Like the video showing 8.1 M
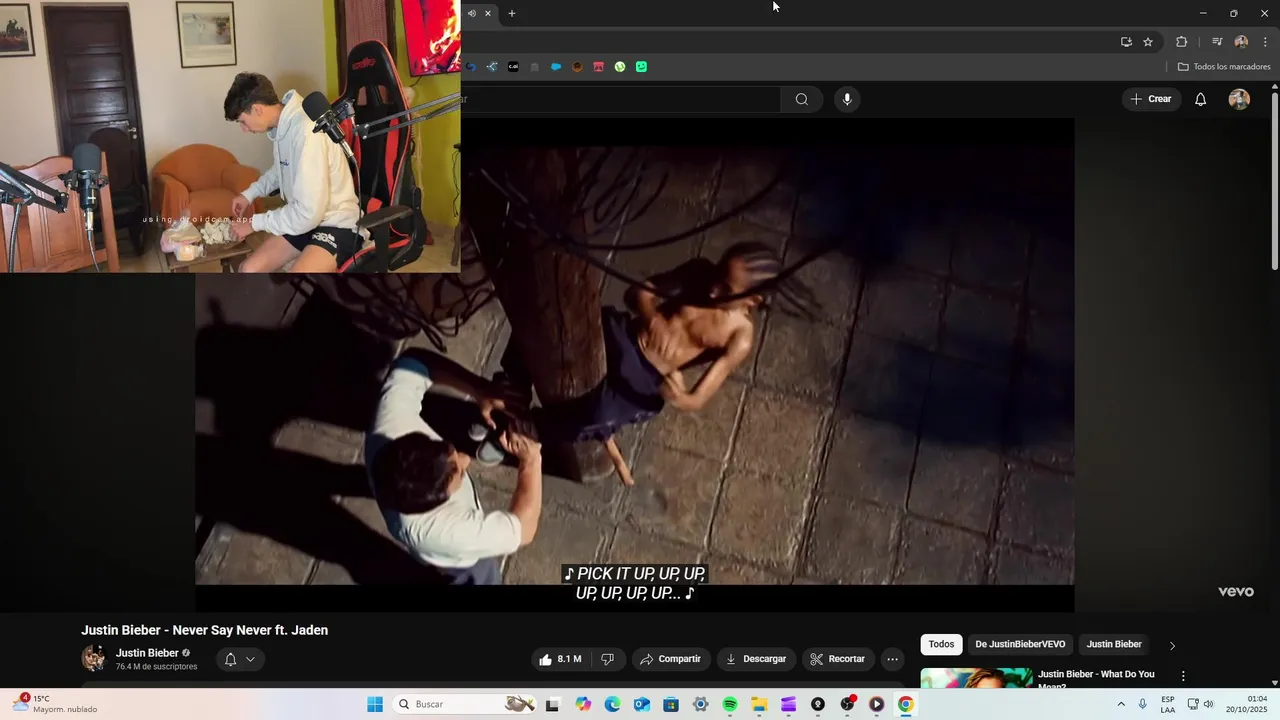1280x720 pixels. coord(560,659)
